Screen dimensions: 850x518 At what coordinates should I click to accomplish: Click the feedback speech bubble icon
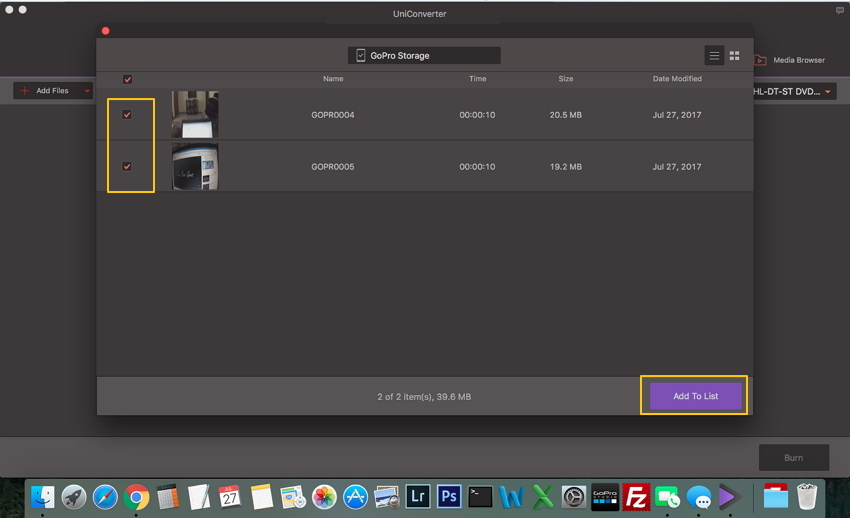(x=840, y=10)
